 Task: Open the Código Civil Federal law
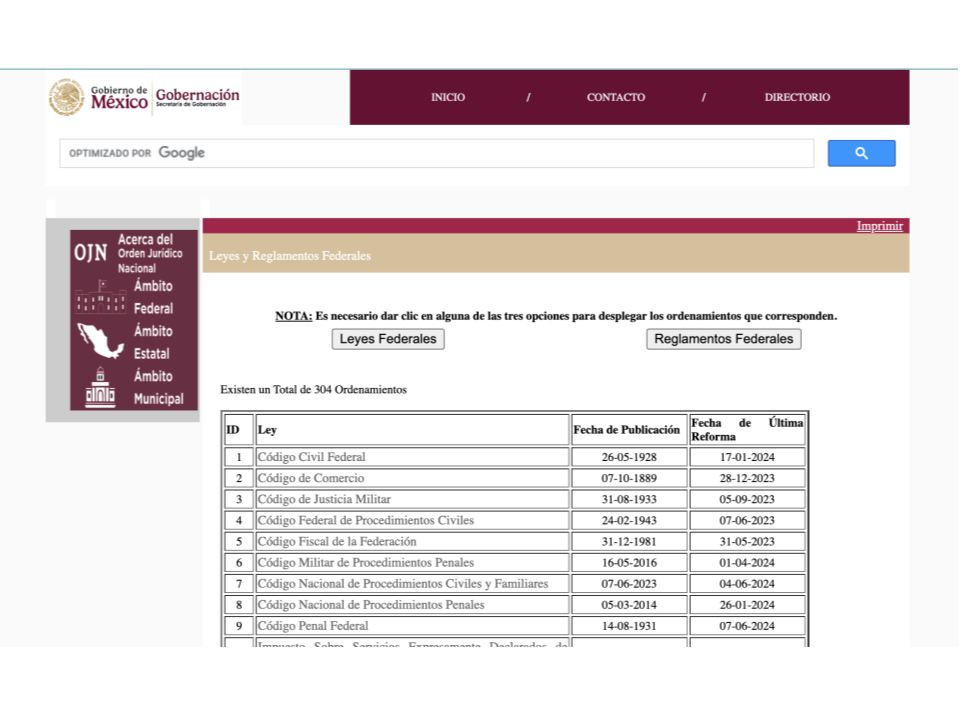pyautogui.click(x=312, y=457)
